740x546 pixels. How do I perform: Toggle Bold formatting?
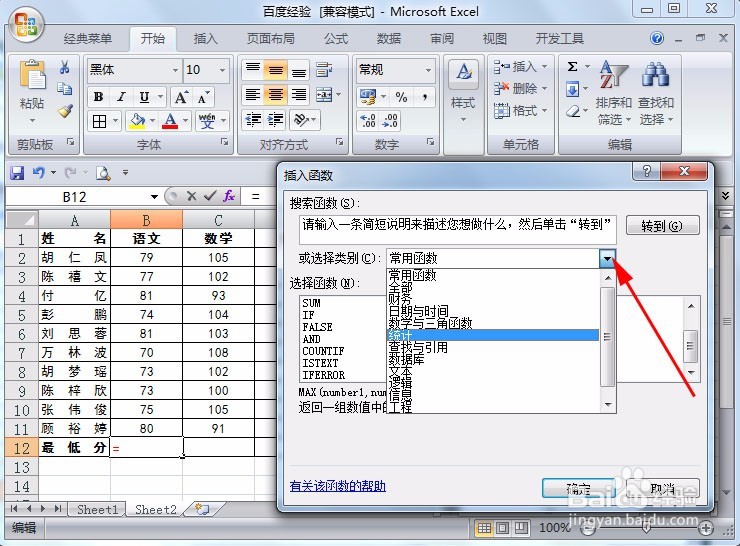pos(98,97)
